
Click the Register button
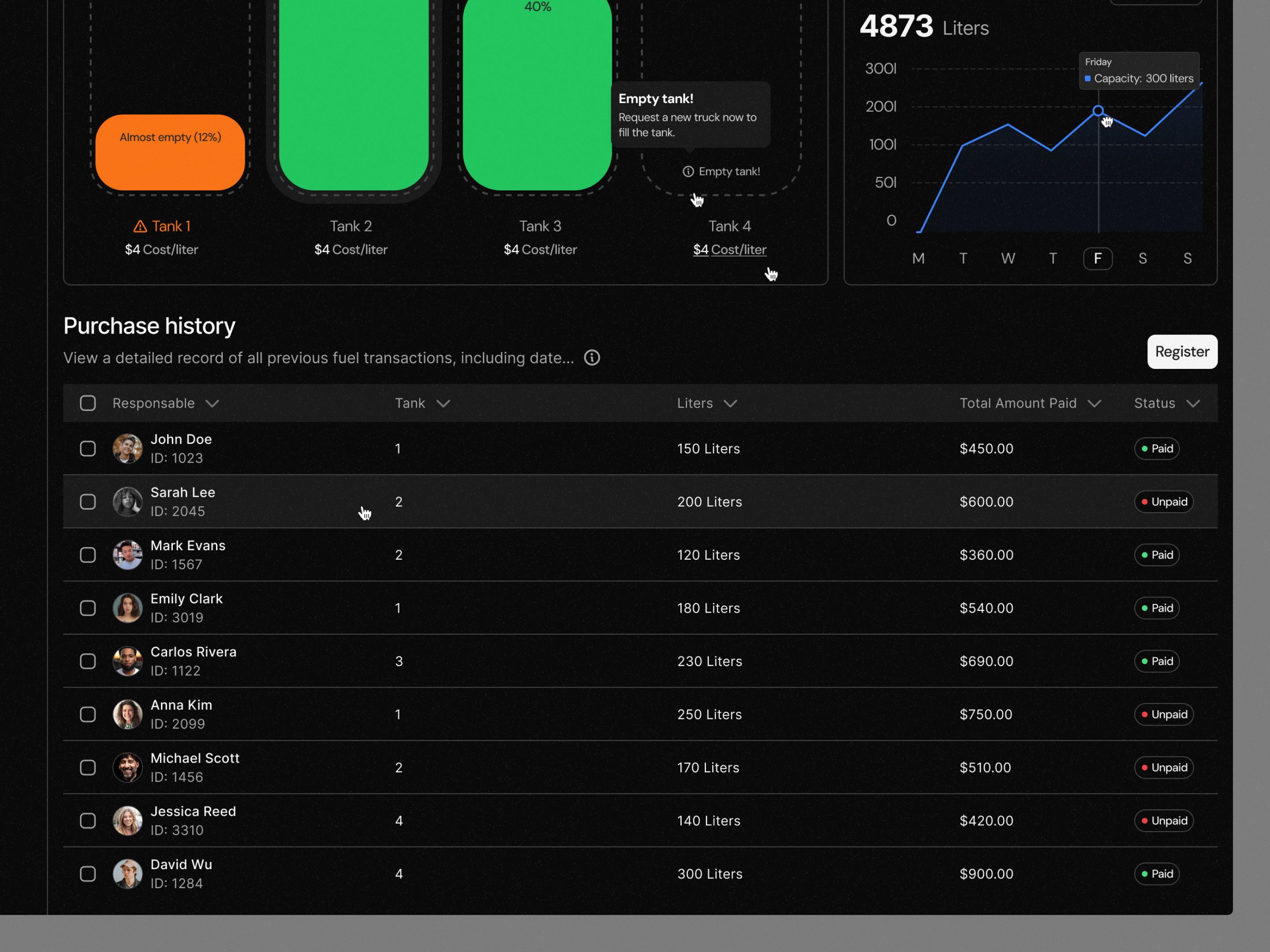point(1182,351)
